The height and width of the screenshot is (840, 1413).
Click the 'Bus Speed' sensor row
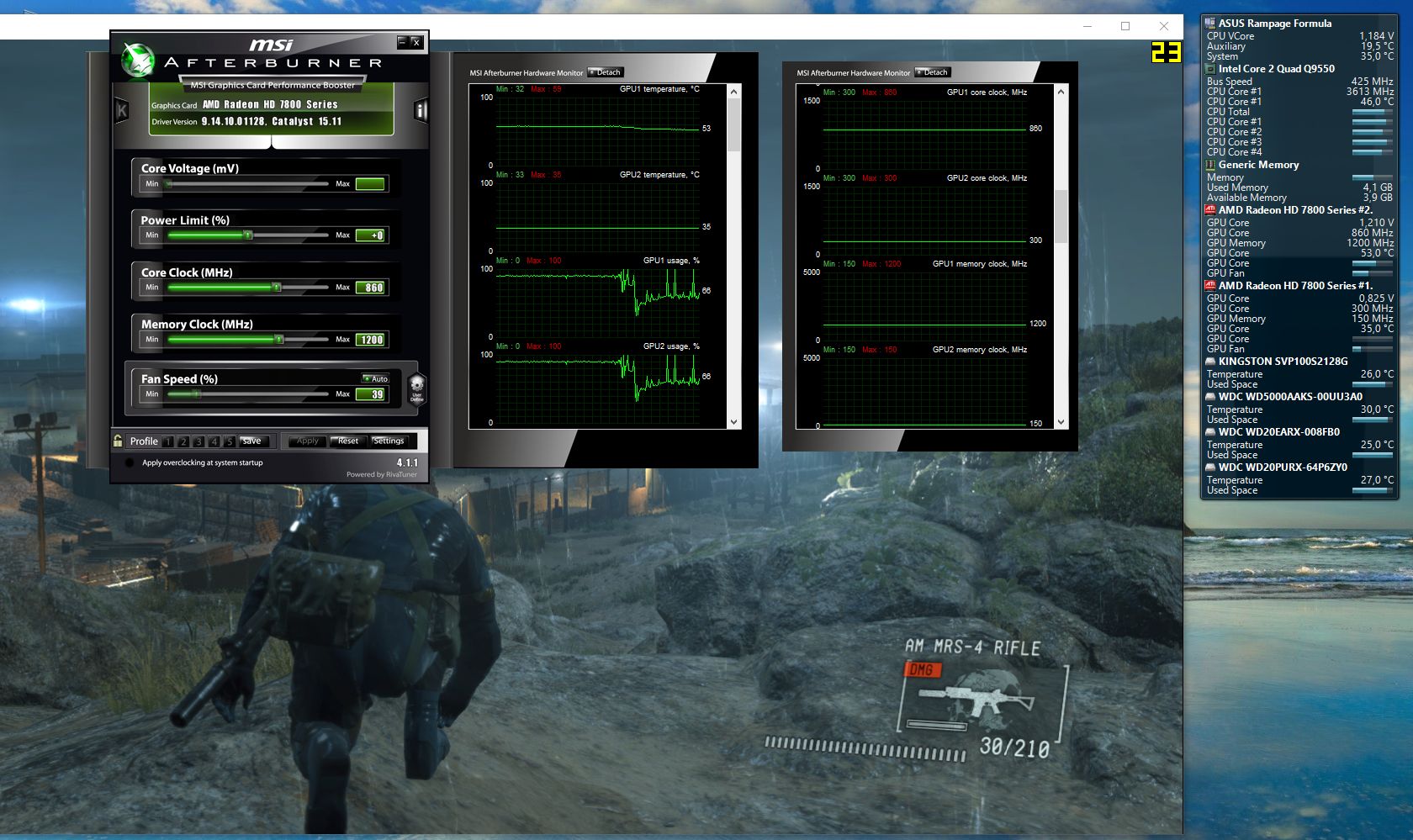coord(1299,82)
